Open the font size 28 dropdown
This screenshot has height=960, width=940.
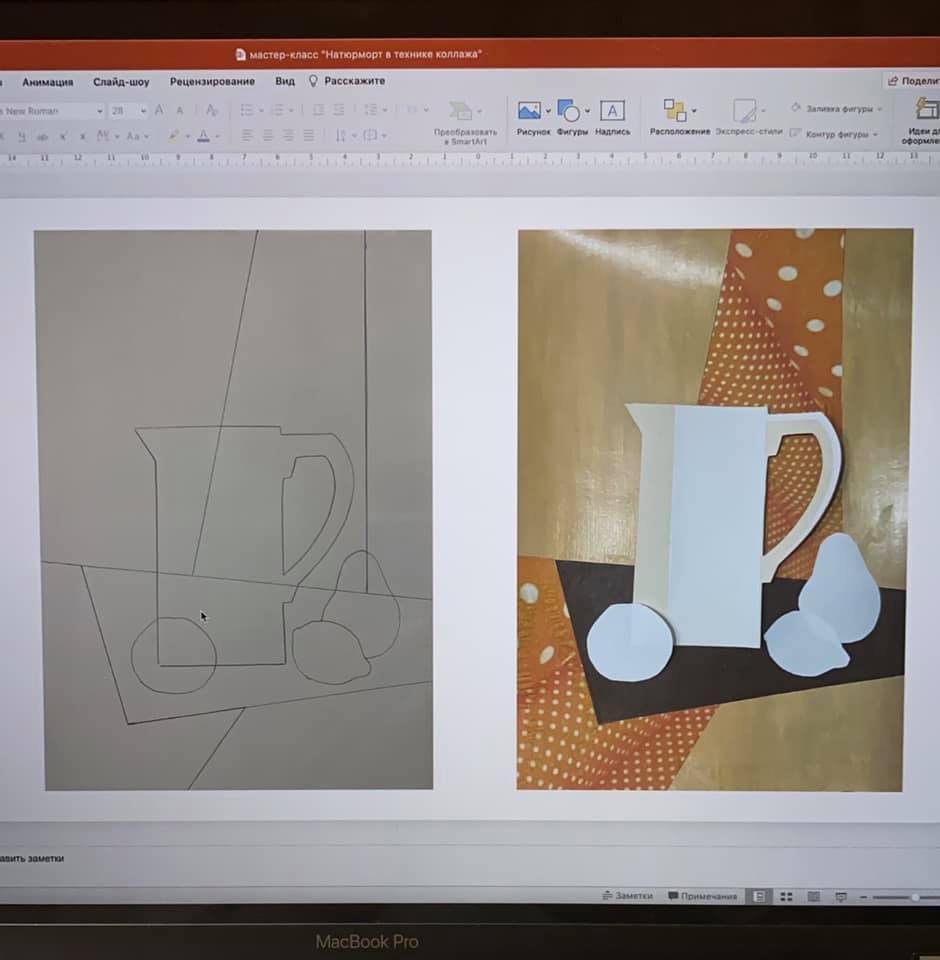(x=143, y=111)
